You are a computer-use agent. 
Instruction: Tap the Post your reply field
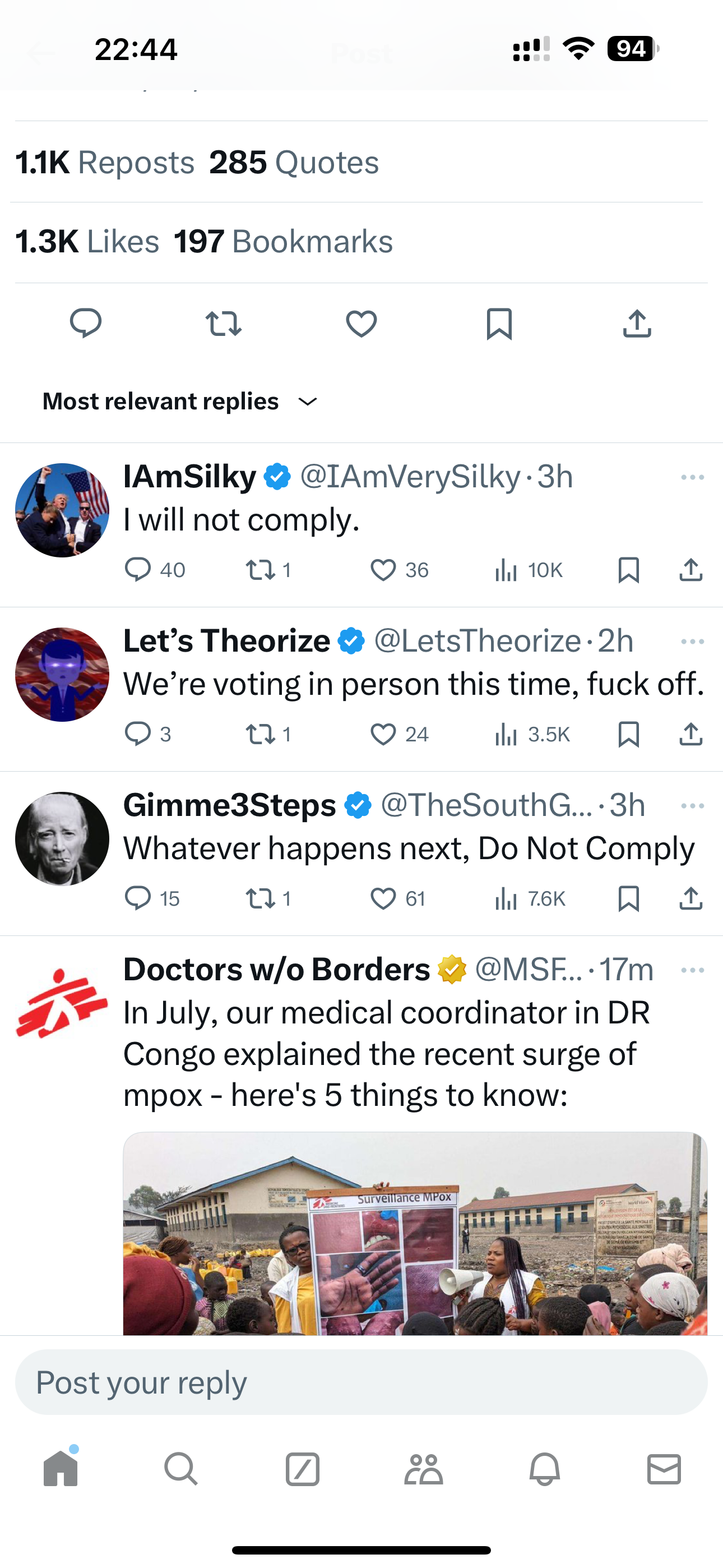pyautogui.click(x=361, y=1382)
